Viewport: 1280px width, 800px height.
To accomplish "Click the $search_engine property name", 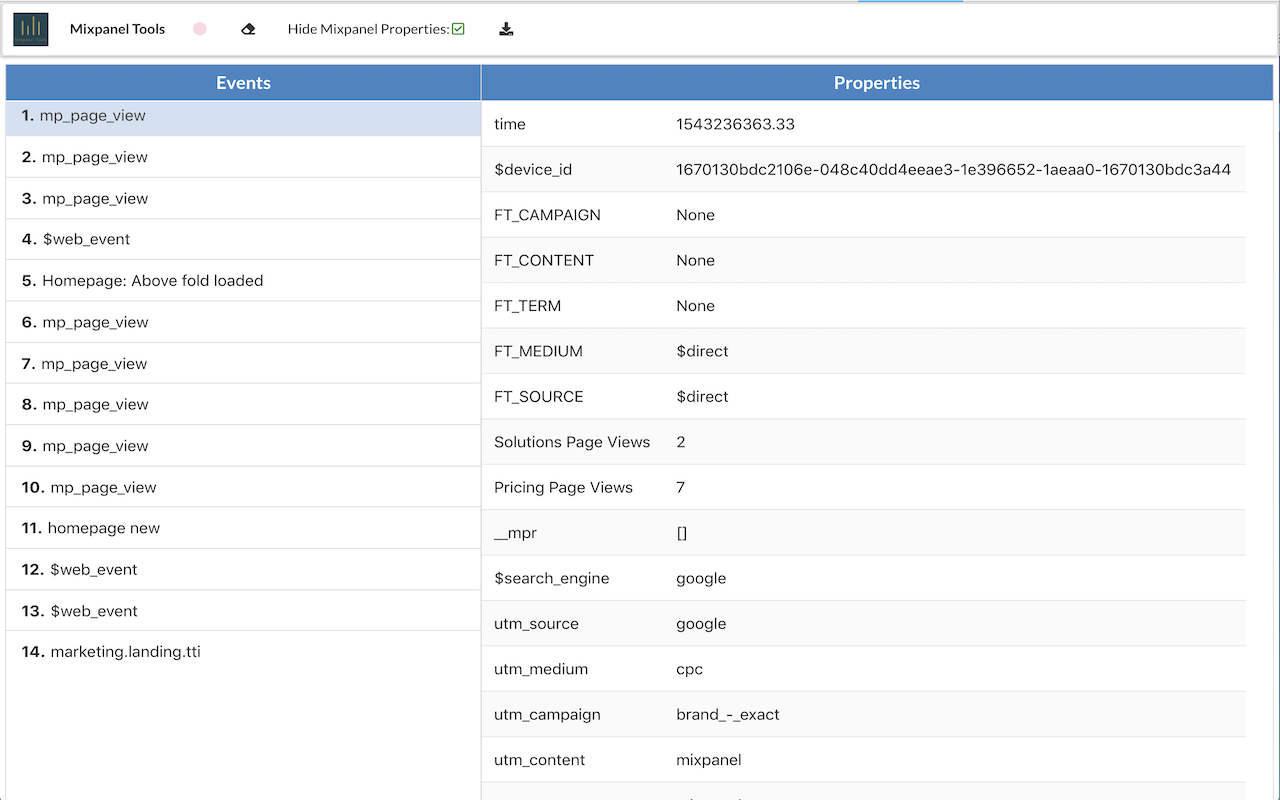I will coord(551,578).
